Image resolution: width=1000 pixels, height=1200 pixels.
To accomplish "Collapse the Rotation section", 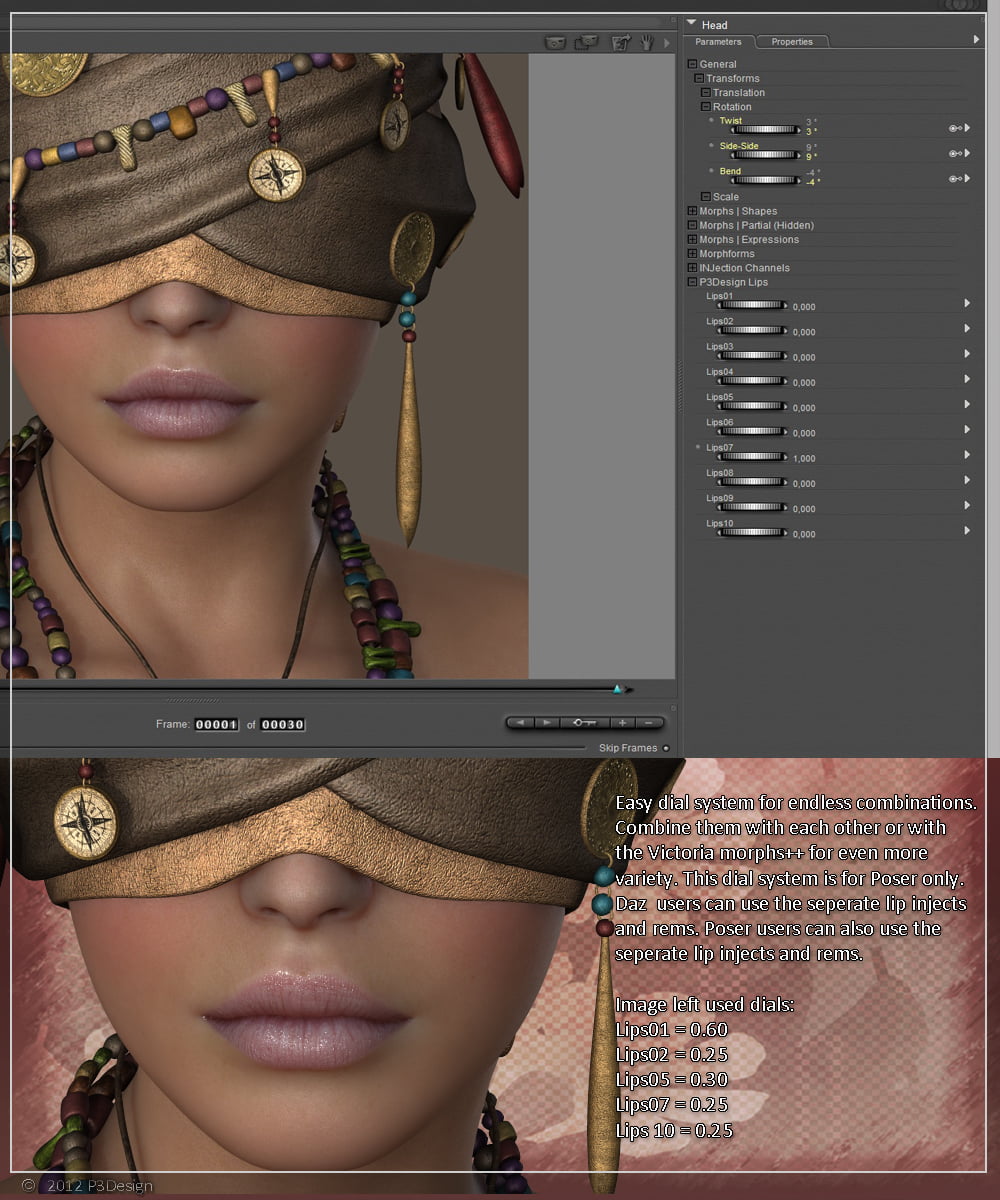I will click(707, 107).
